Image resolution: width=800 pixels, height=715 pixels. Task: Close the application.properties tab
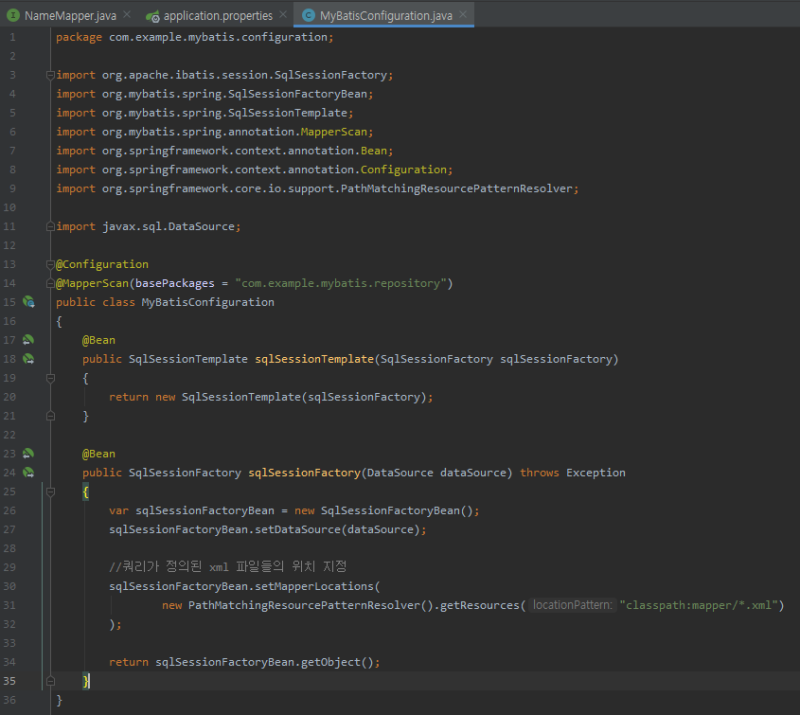click(281, 15)
